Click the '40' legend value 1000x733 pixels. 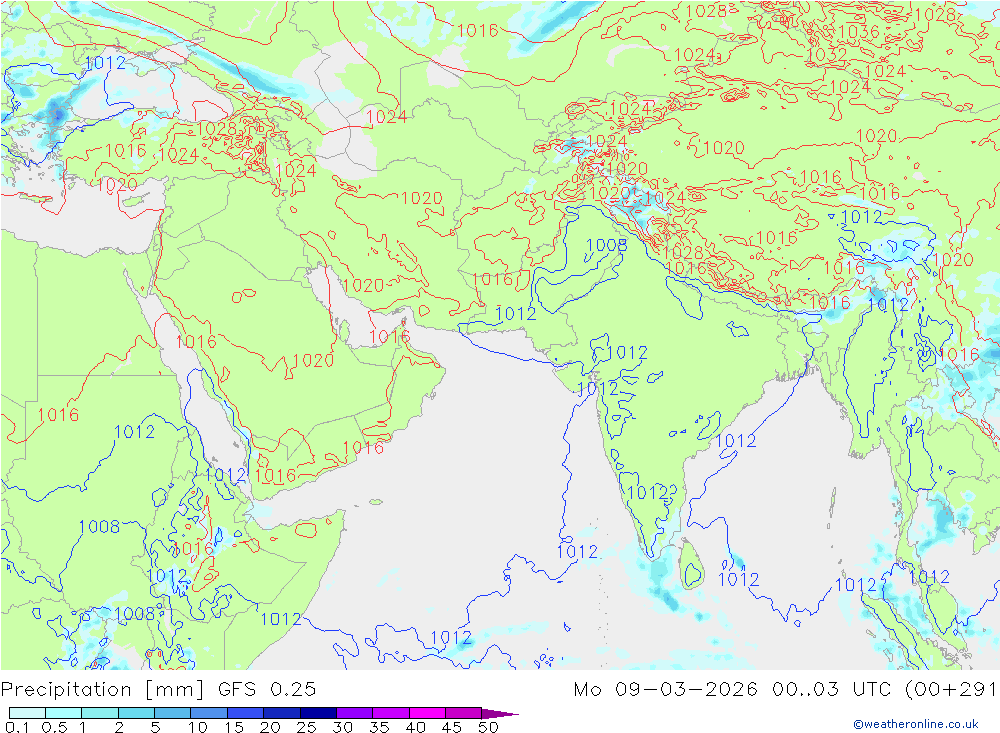[416, 727]
